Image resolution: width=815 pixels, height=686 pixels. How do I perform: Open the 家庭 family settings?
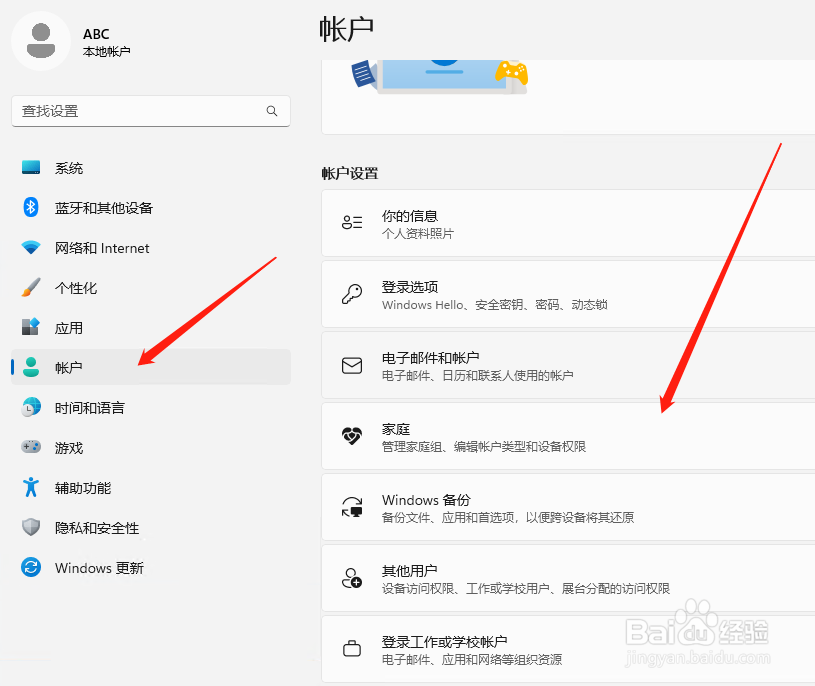[x=568, y=436]
